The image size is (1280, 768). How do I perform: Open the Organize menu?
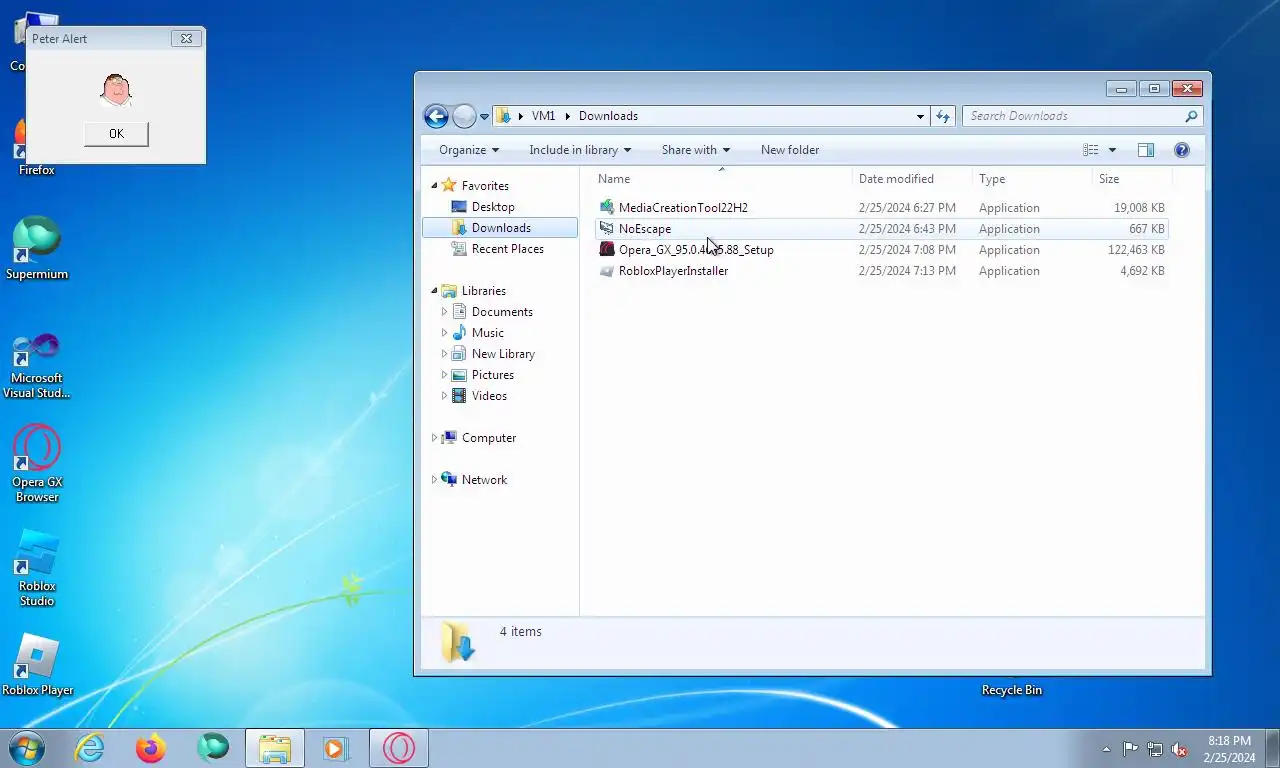coord(469,150)
